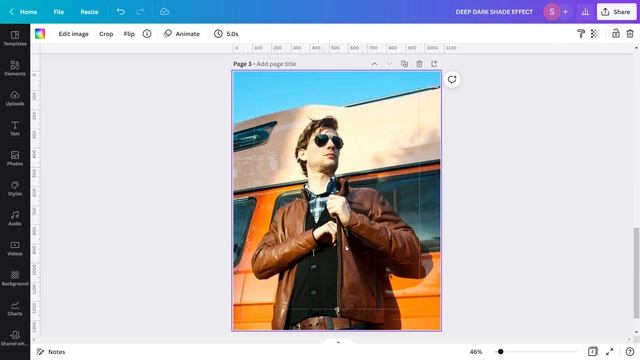Screen dimensions: 640x360
Task: Open the Uploads sidebar panel
Action: [x=15, y=98]
